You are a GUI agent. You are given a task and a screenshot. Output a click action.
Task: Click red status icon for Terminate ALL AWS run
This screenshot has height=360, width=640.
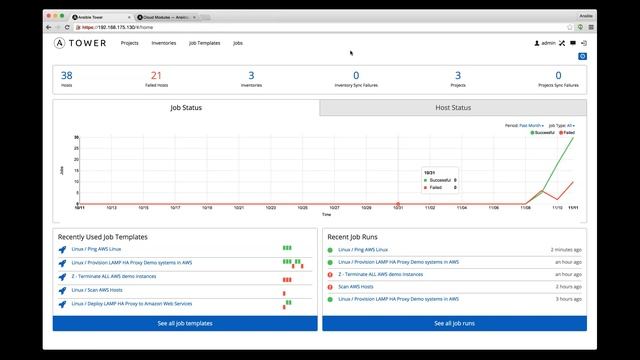[330, 275]
